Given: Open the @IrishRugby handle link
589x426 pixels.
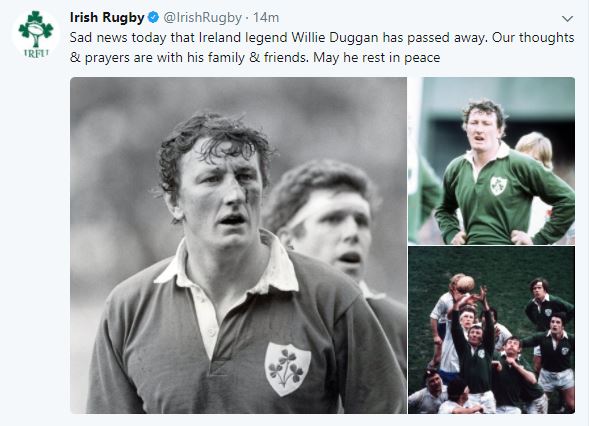Looking at the screenshot, I should (202, 17).
